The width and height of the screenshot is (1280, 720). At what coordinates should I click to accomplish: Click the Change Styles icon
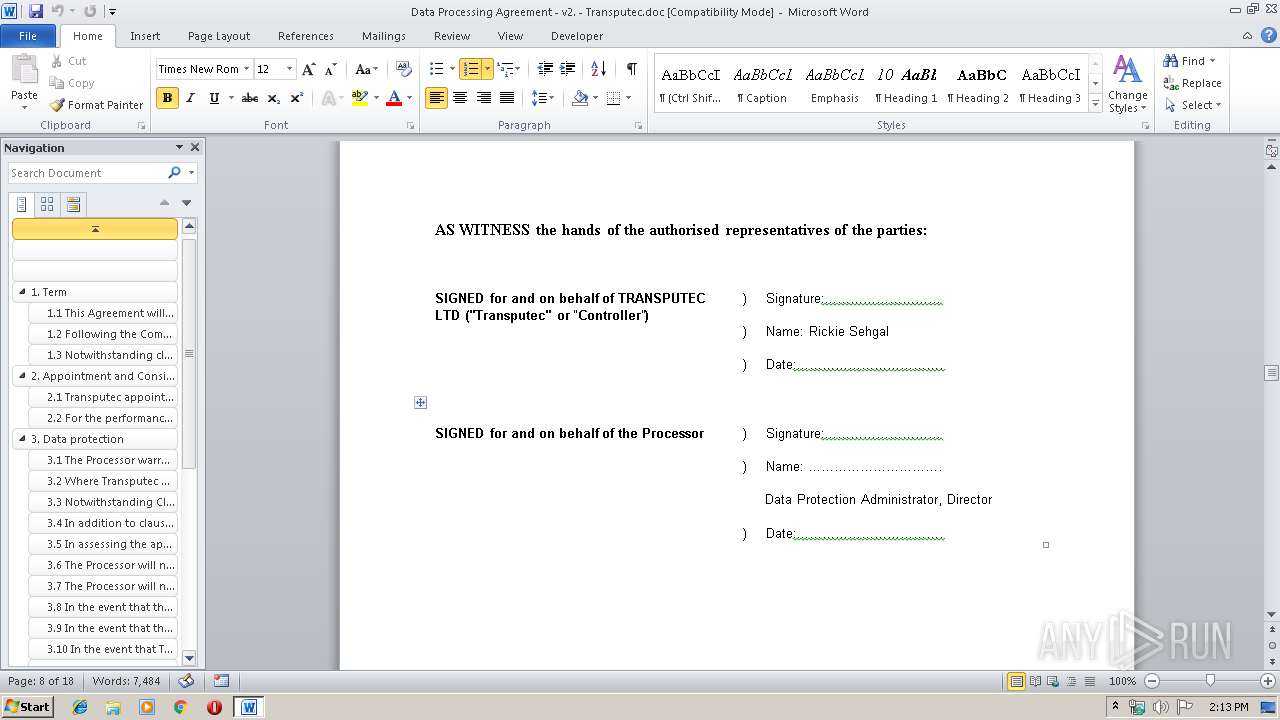pyautogui.click(x=1127, y=70)
